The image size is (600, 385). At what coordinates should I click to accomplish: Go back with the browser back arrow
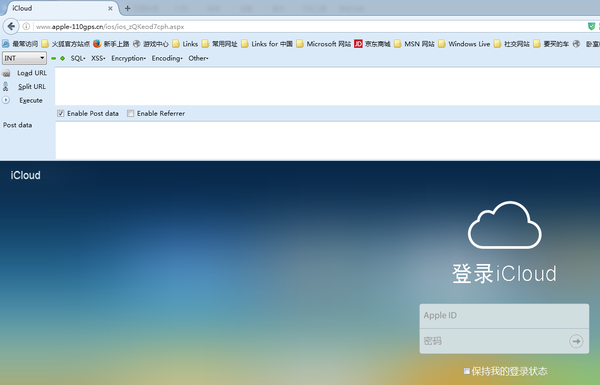click(x=11, y=26)
